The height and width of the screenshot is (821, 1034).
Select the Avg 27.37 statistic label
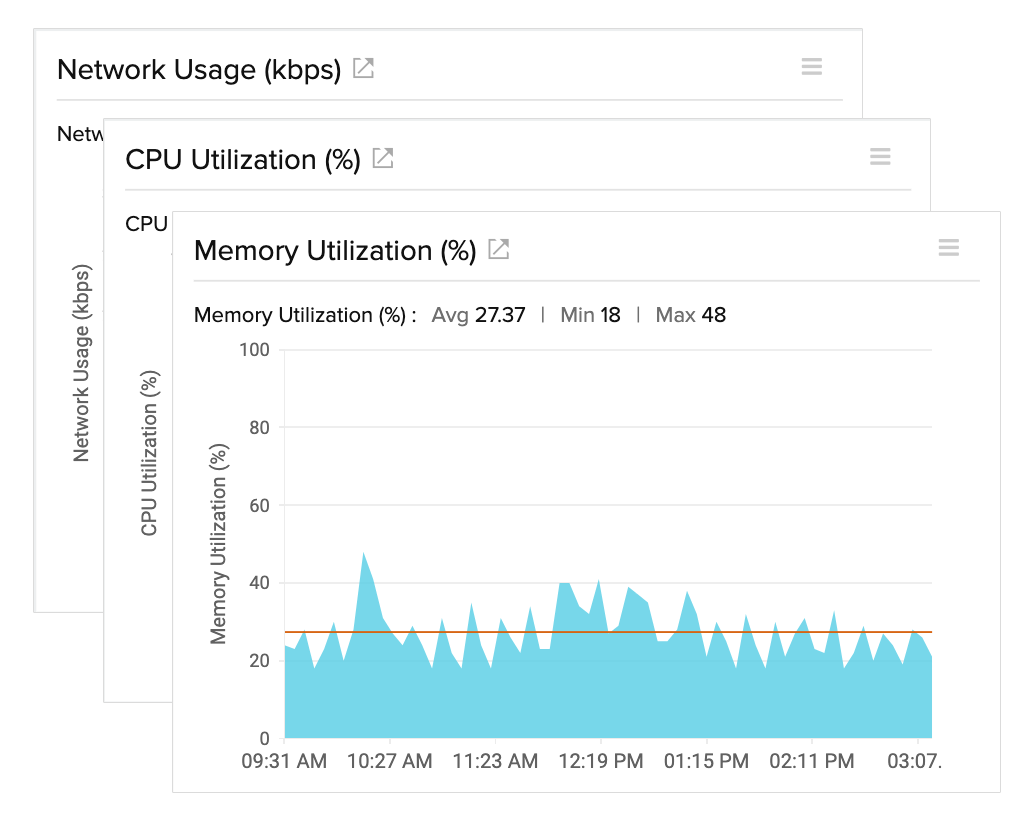point(478,314)
